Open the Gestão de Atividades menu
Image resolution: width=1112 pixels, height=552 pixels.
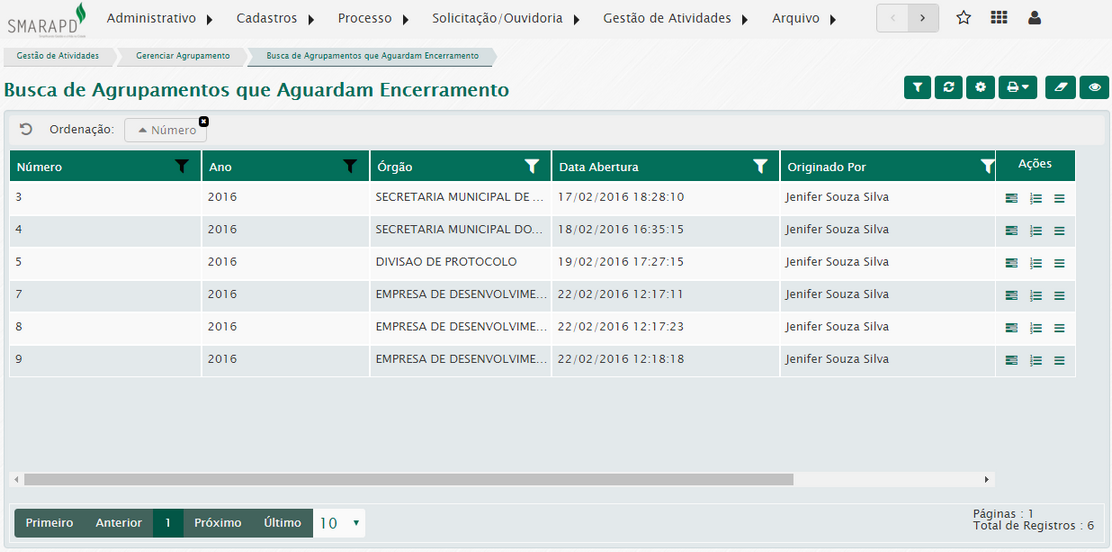[x=675, y=18]
